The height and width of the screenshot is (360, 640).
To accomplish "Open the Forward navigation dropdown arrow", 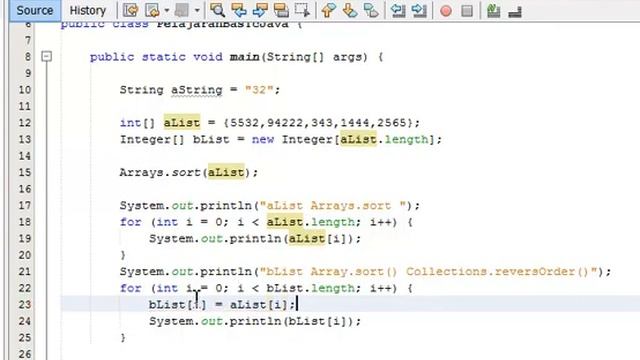I will pos(197,11).
